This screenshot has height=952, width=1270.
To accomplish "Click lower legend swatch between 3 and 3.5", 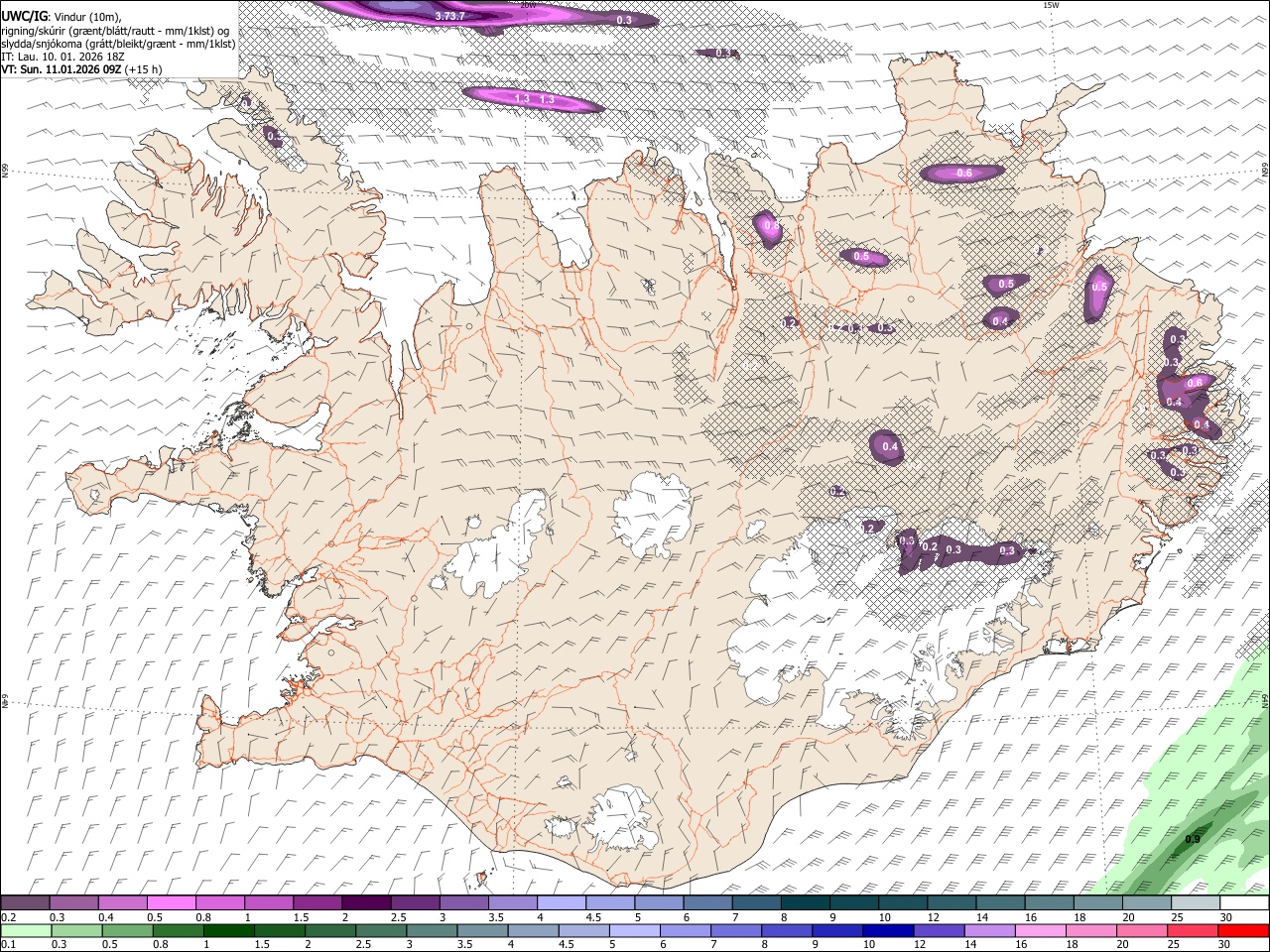I will (432, 930).
